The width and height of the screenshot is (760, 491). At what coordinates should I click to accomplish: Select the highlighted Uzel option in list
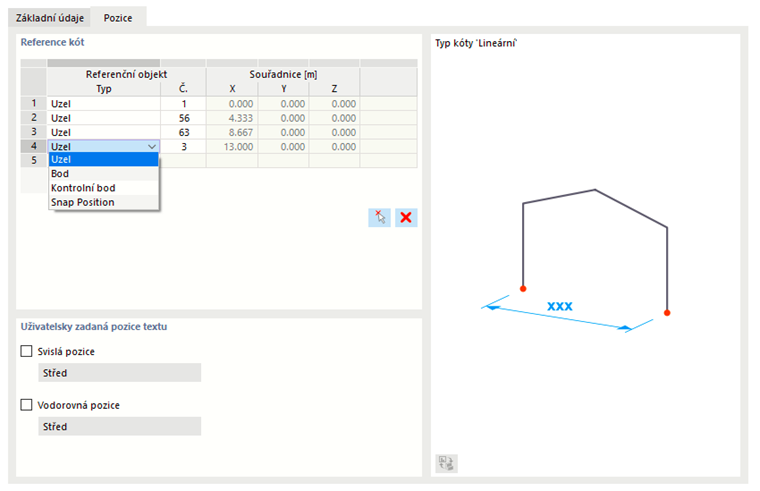coord(61,160)
